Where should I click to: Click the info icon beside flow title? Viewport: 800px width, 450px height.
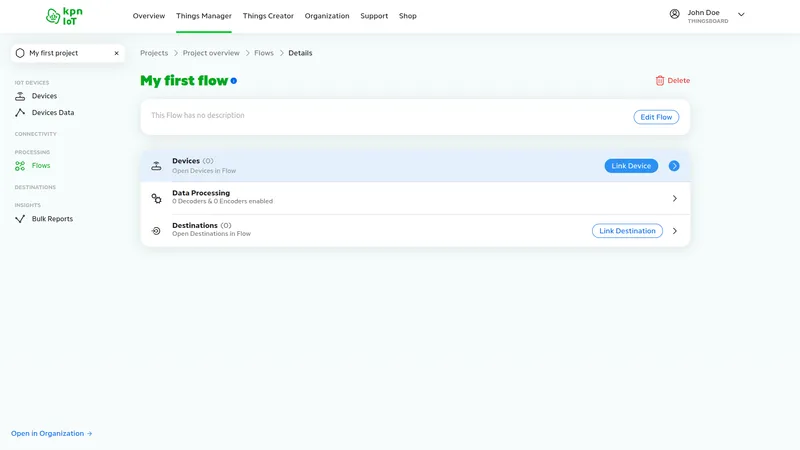pyautogui.click(x=234, y=81)
